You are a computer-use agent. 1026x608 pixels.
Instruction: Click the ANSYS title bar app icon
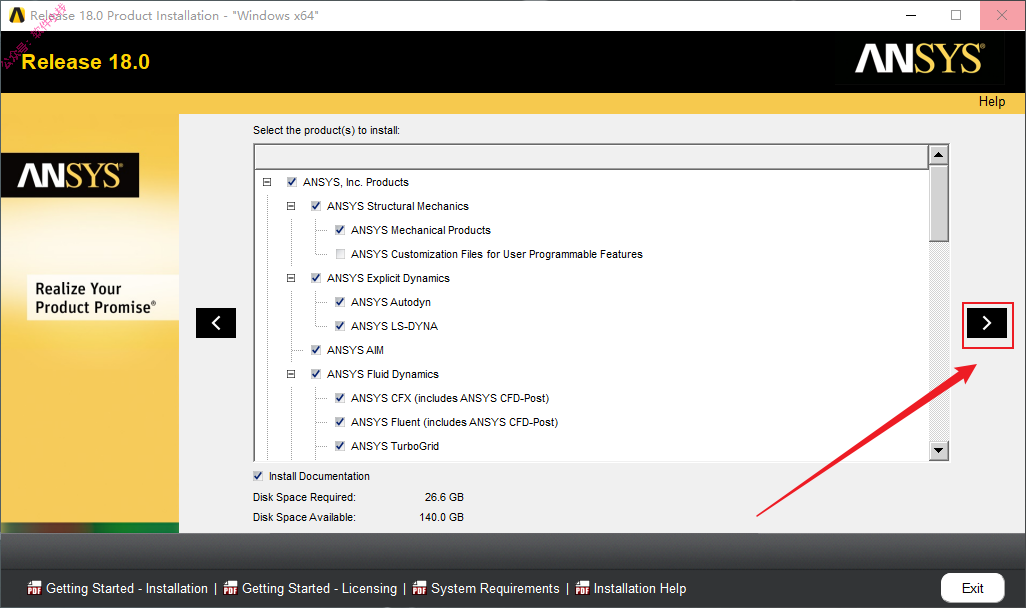coord(17,15)
